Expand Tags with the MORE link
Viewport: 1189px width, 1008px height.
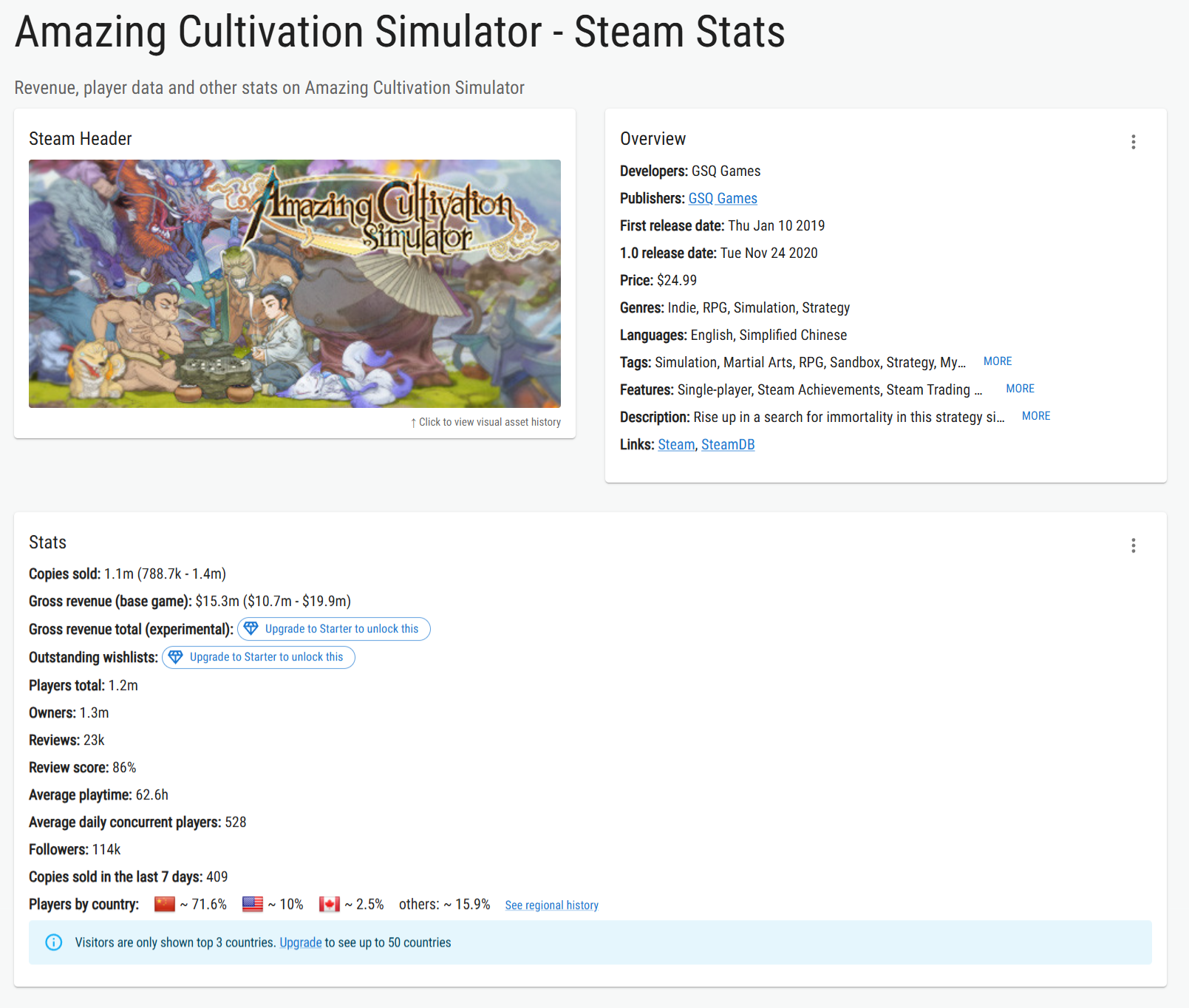998,361
